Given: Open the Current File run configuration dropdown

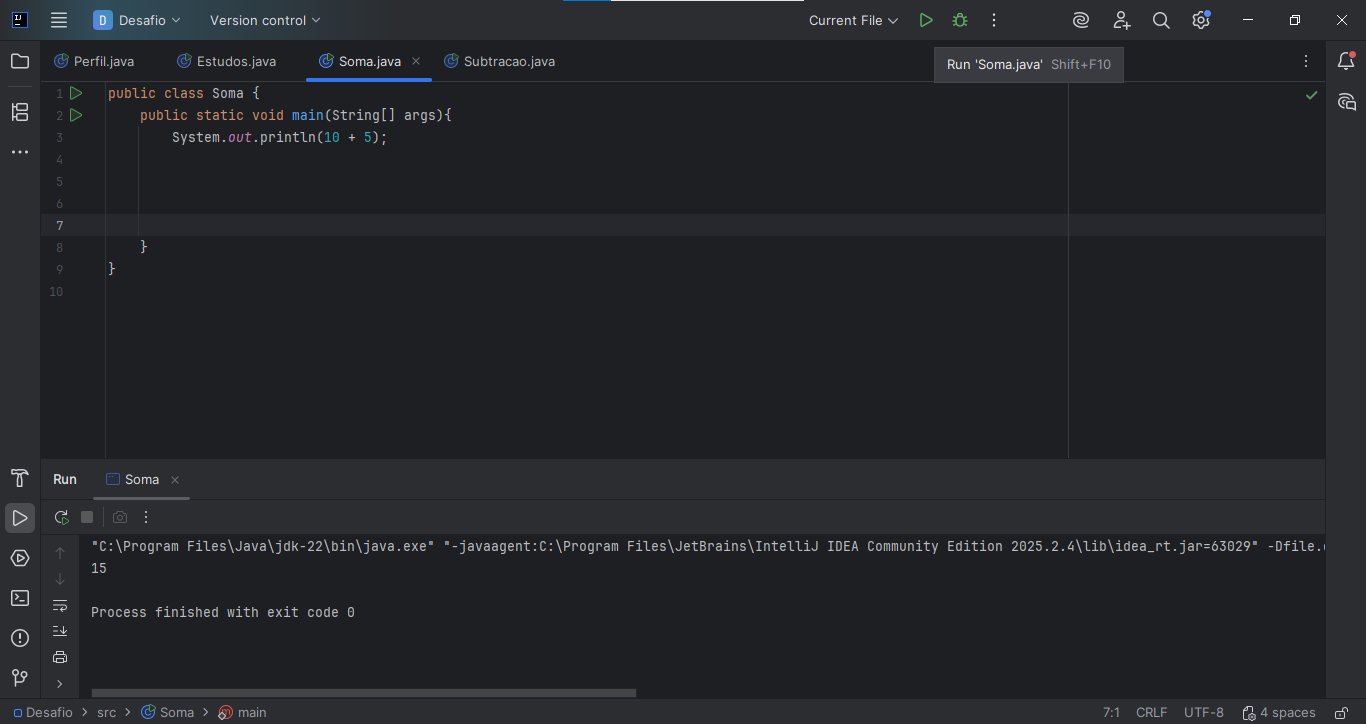Looking at the screenshot, I should pyautogui.click(x=853, y=20).
